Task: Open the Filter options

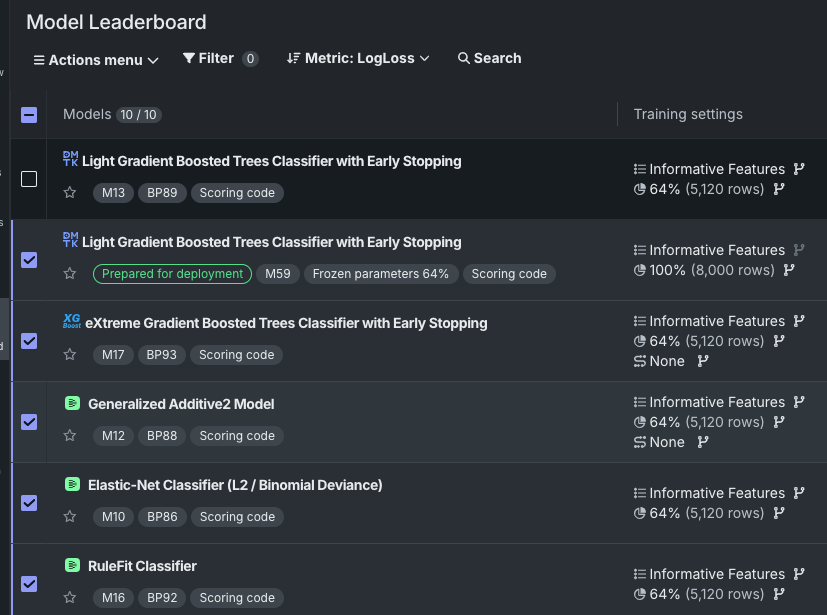Action: (220, 59)
